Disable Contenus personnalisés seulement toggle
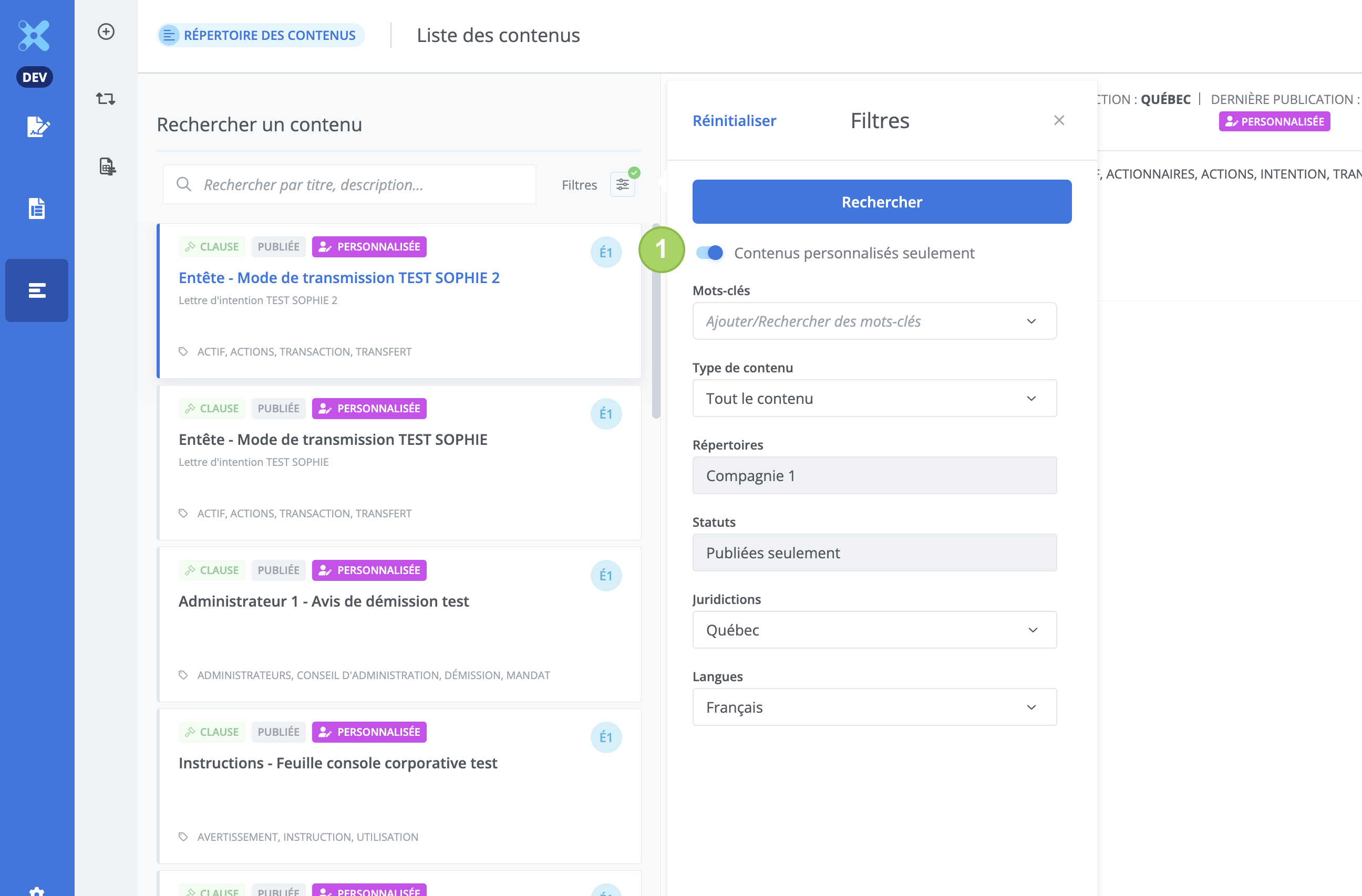Viewport: 1362px width, 896px height. (709, 253)
